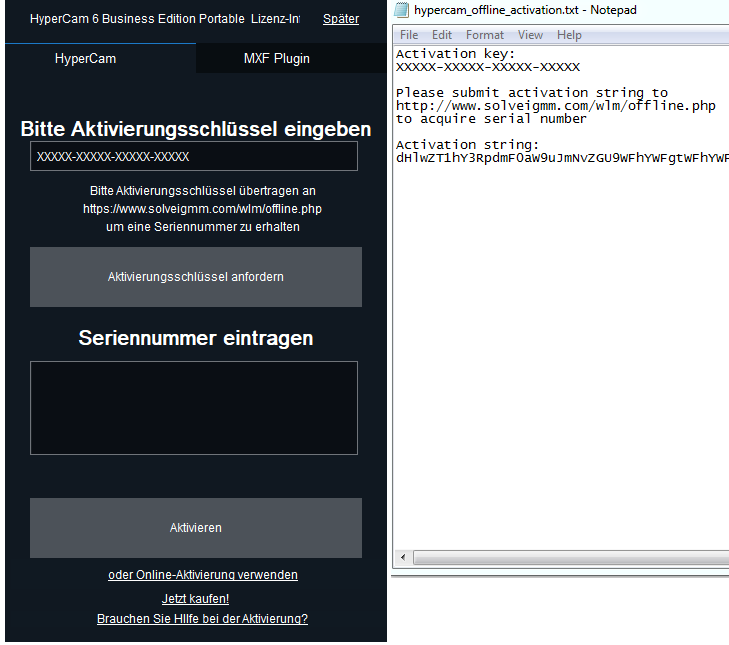The image size is (729, 645).
Task: Click the activation key input field
Action: tap(194, 156)
